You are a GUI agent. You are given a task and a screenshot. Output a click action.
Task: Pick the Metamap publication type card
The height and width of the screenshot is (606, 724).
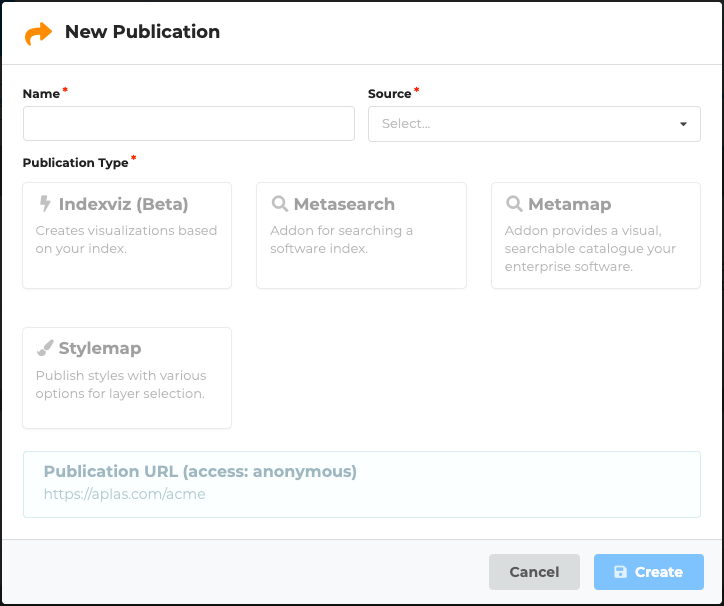[x=596, y=236]
